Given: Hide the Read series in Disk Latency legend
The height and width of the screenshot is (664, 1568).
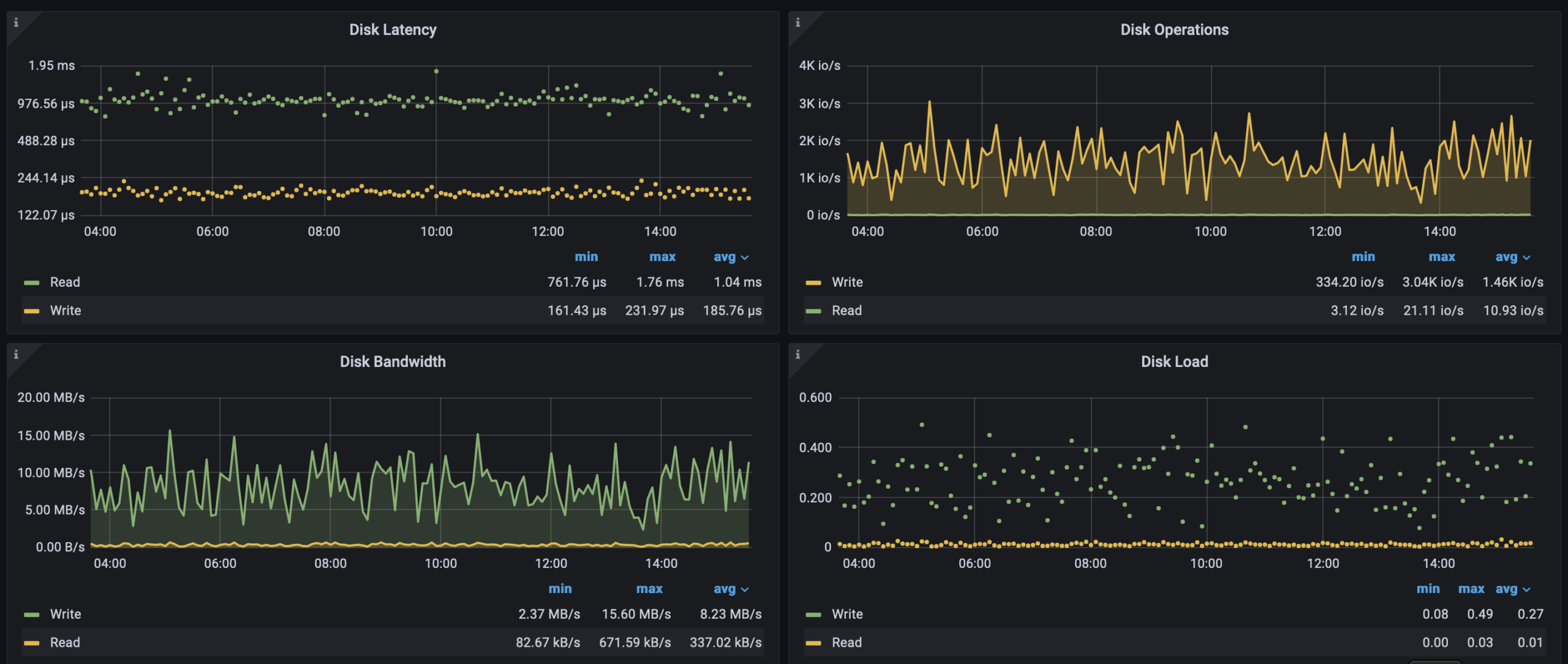Looking at the screenshot, I should pyautogui.click(x=65, y=282).
